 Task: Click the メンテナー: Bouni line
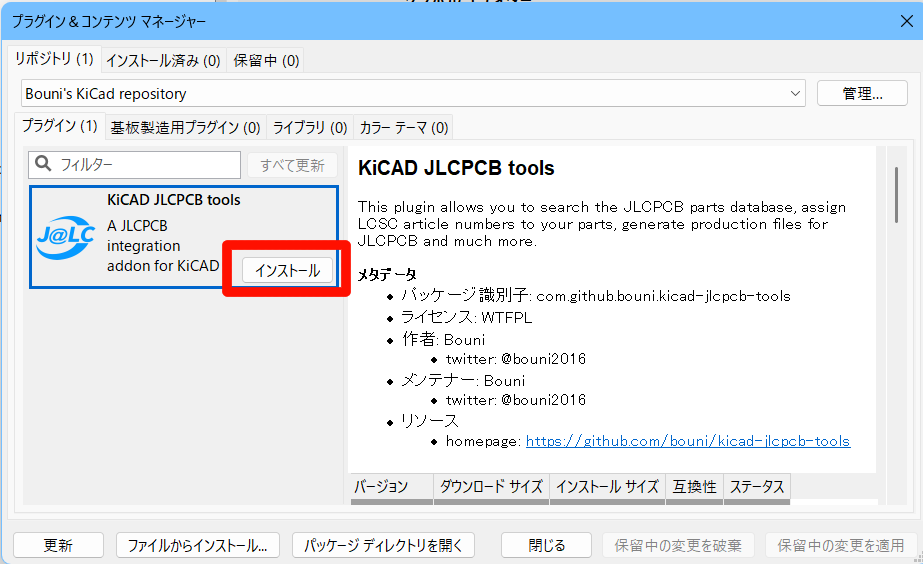pyautogui.click(x=463, y=381)
